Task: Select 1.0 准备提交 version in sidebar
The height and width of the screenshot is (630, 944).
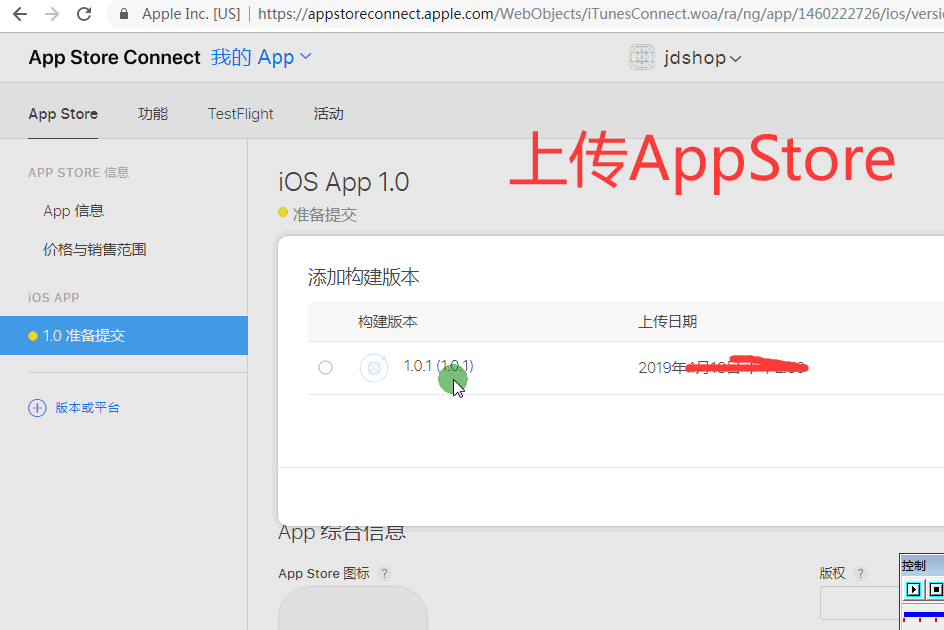Action: (123, 335)
